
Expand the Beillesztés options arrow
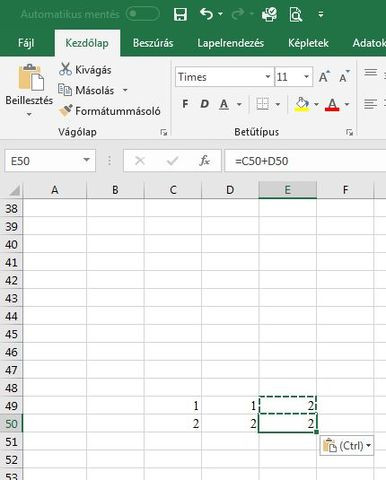click(x=29, y=114)
